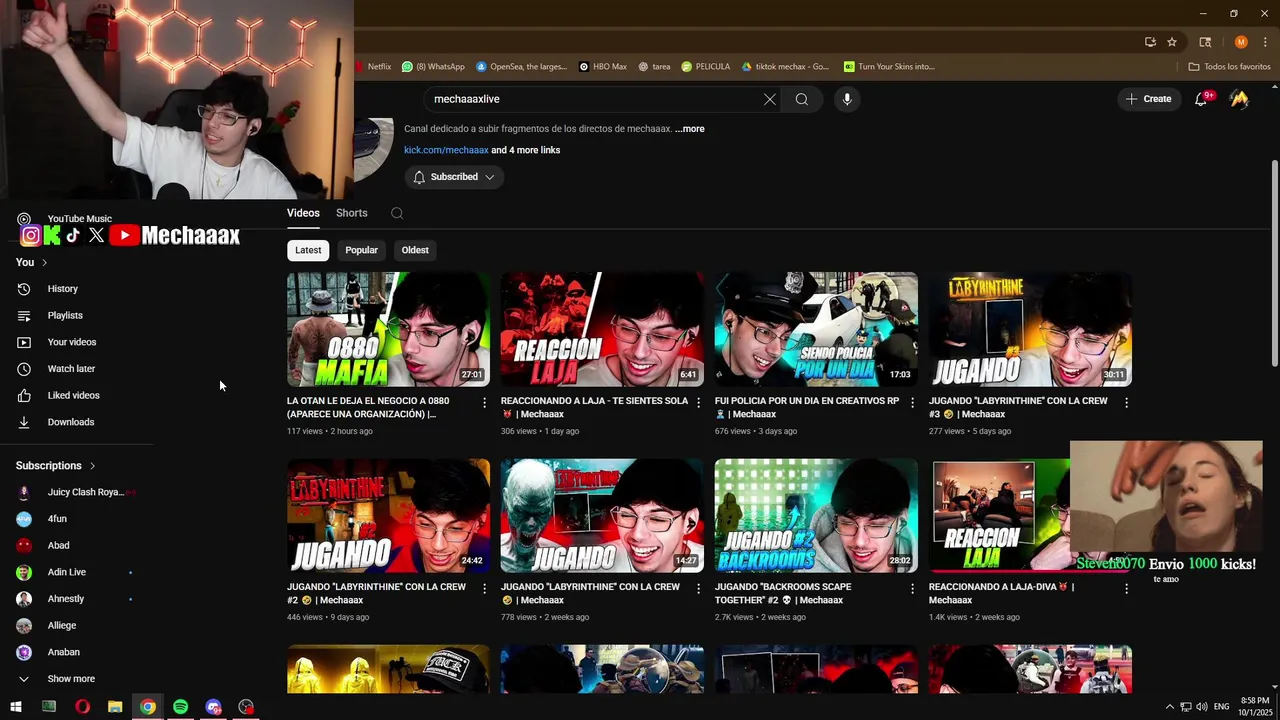Open HBO Max bookmark
Image resolution: width=1280 pixels, height=720 pixels.
point(603,67)
